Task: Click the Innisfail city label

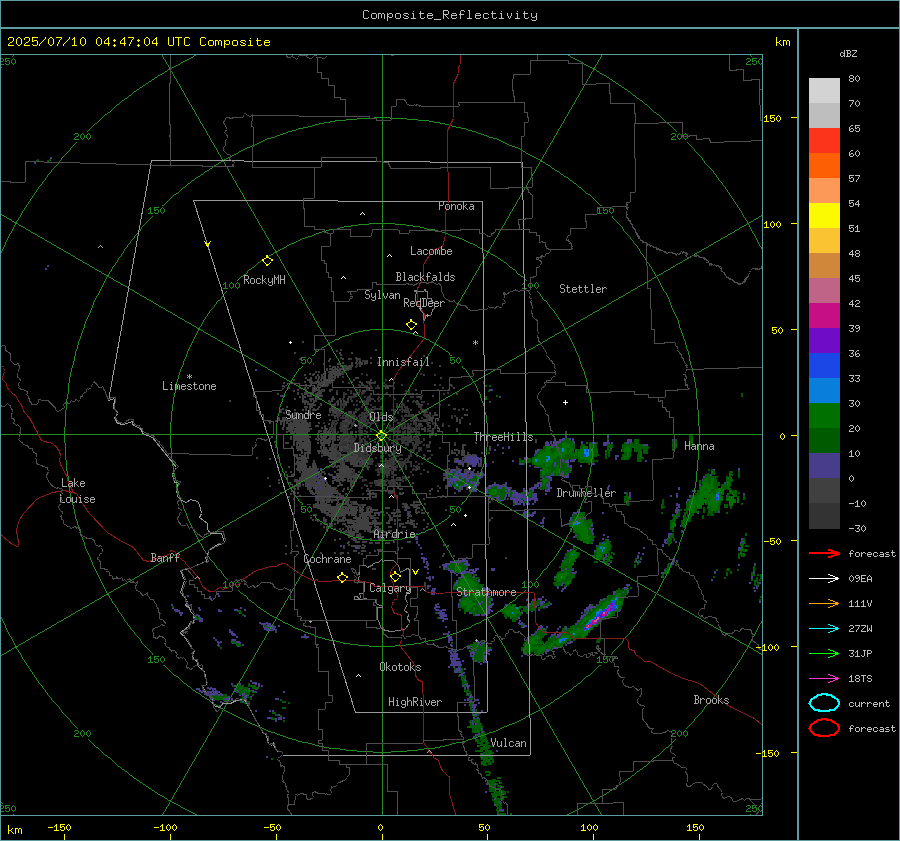Action: (x=403, y=362)
